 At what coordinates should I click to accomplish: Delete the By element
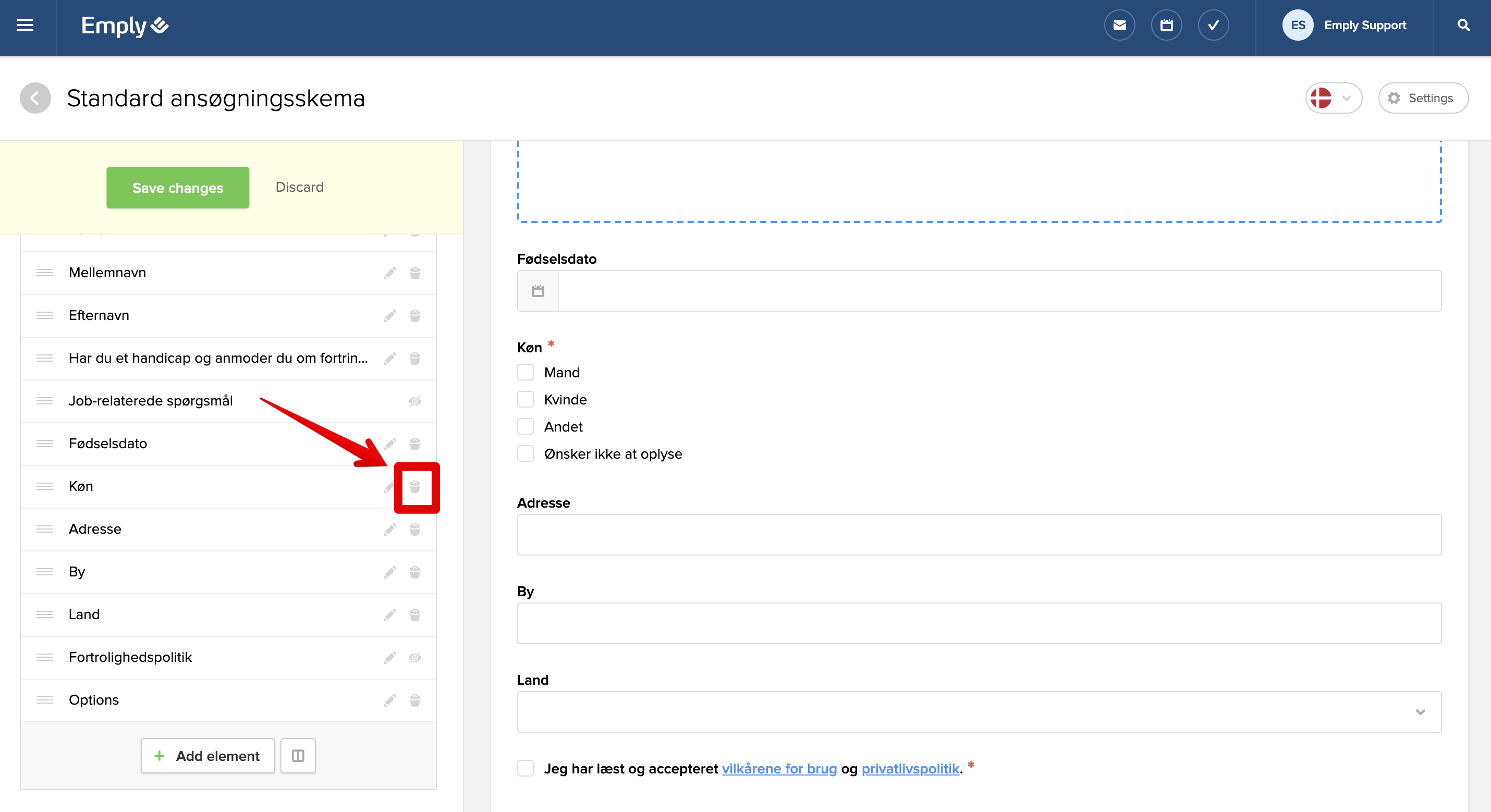pos(415,572)
